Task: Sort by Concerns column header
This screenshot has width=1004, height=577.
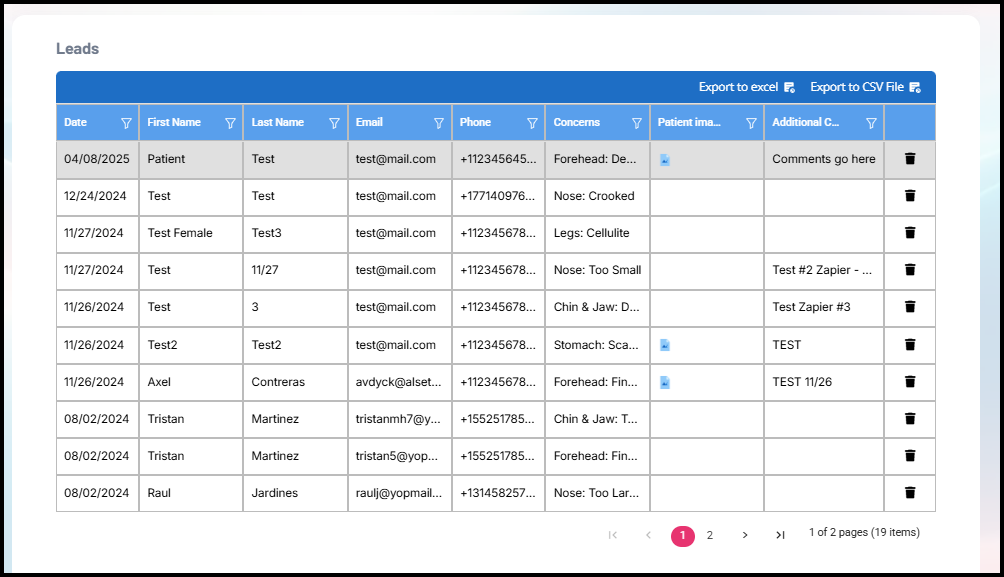Action: tap(577, 122)
